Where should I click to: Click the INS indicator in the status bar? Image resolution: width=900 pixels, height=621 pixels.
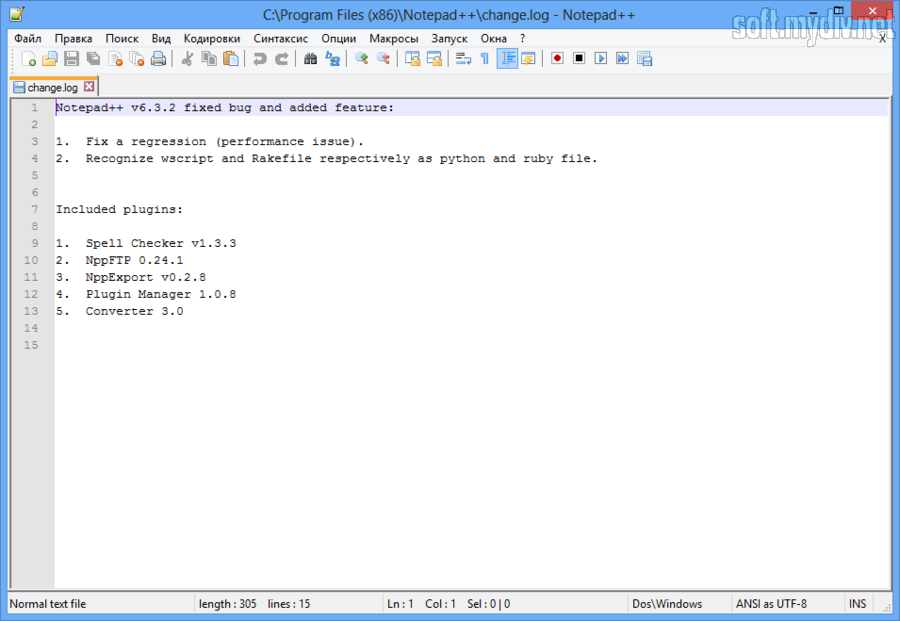(x=858, y=604)
